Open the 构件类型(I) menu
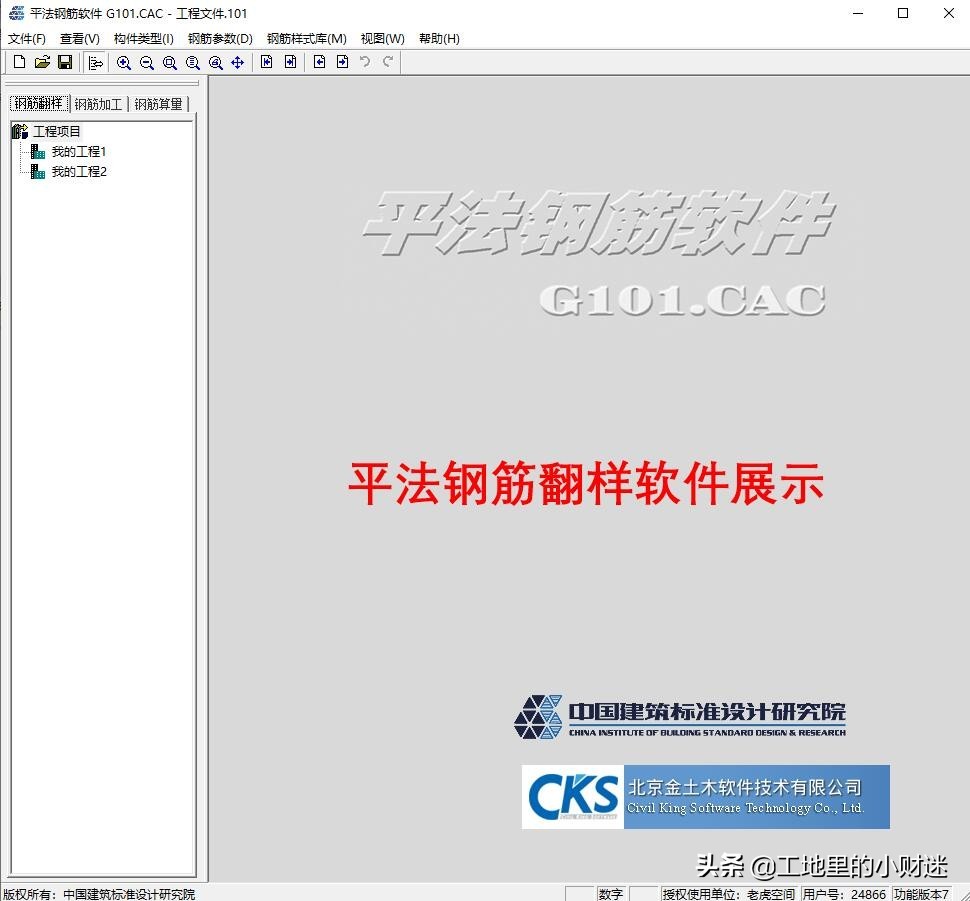Screen dimensions: 970x901 click(x=144, y=39)
